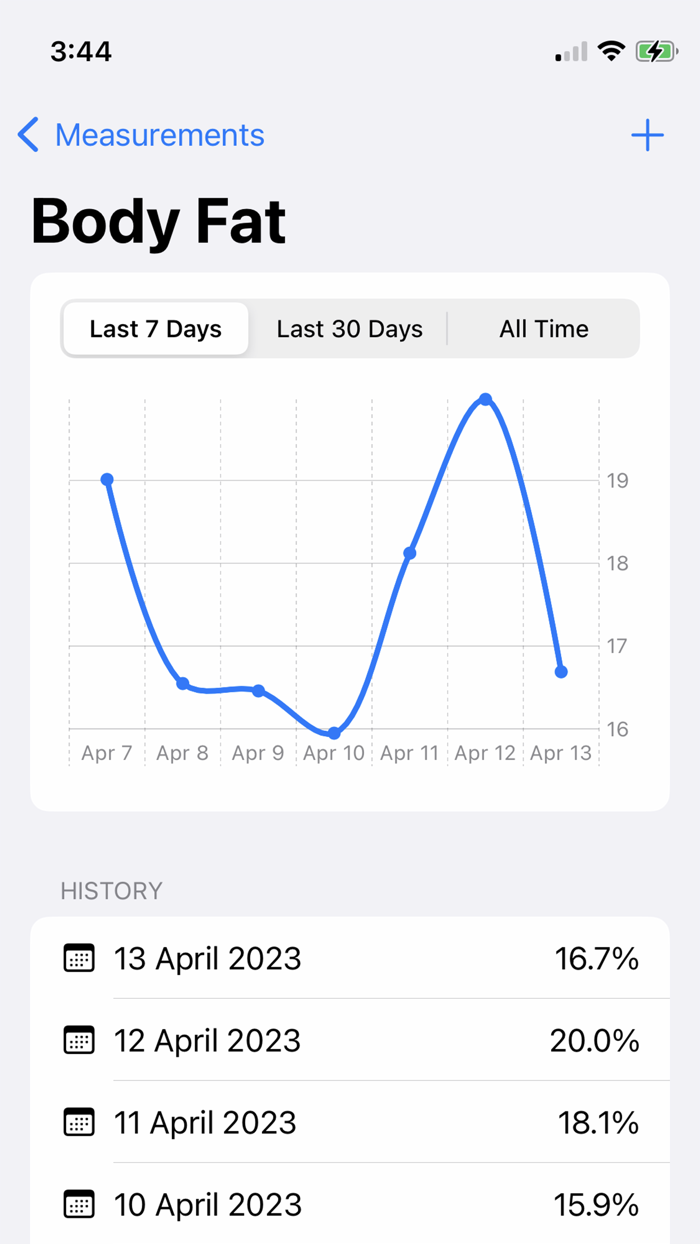Open the 12 April 2023 history entry
Screen dimensions: 700x1244
(x=350, y=1040)
